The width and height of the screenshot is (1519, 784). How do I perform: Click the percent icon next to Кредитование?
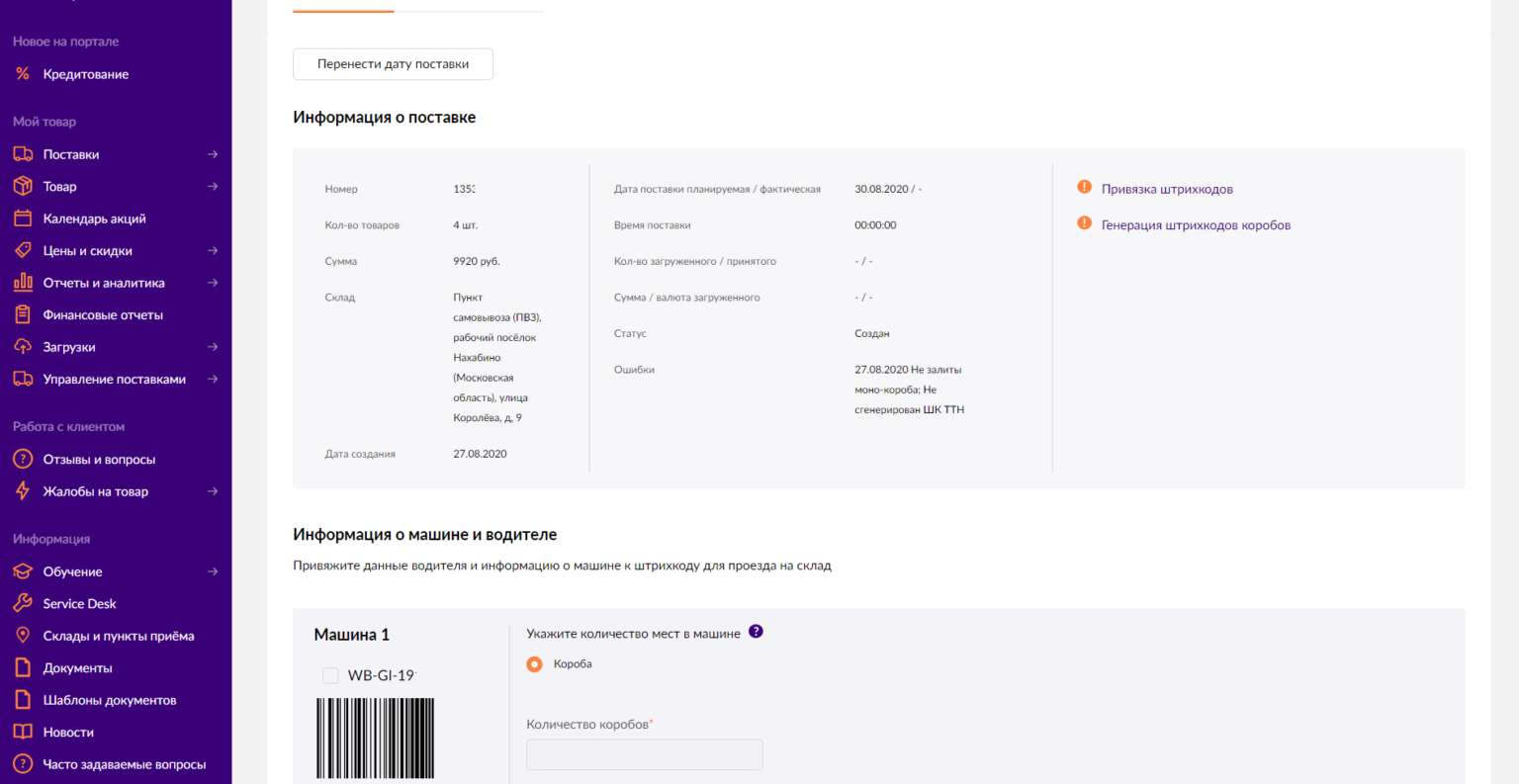pos(23,74)
